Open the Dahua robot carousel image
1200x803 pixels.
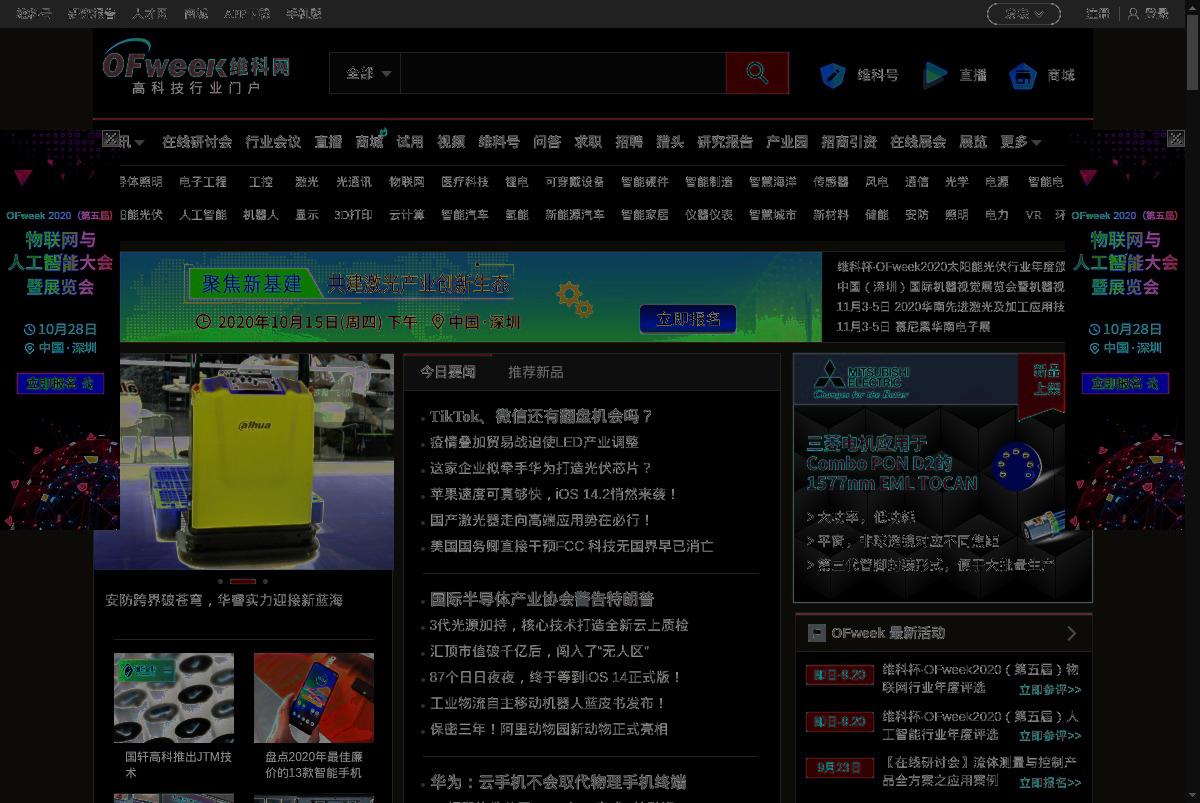tap(243, 461)
